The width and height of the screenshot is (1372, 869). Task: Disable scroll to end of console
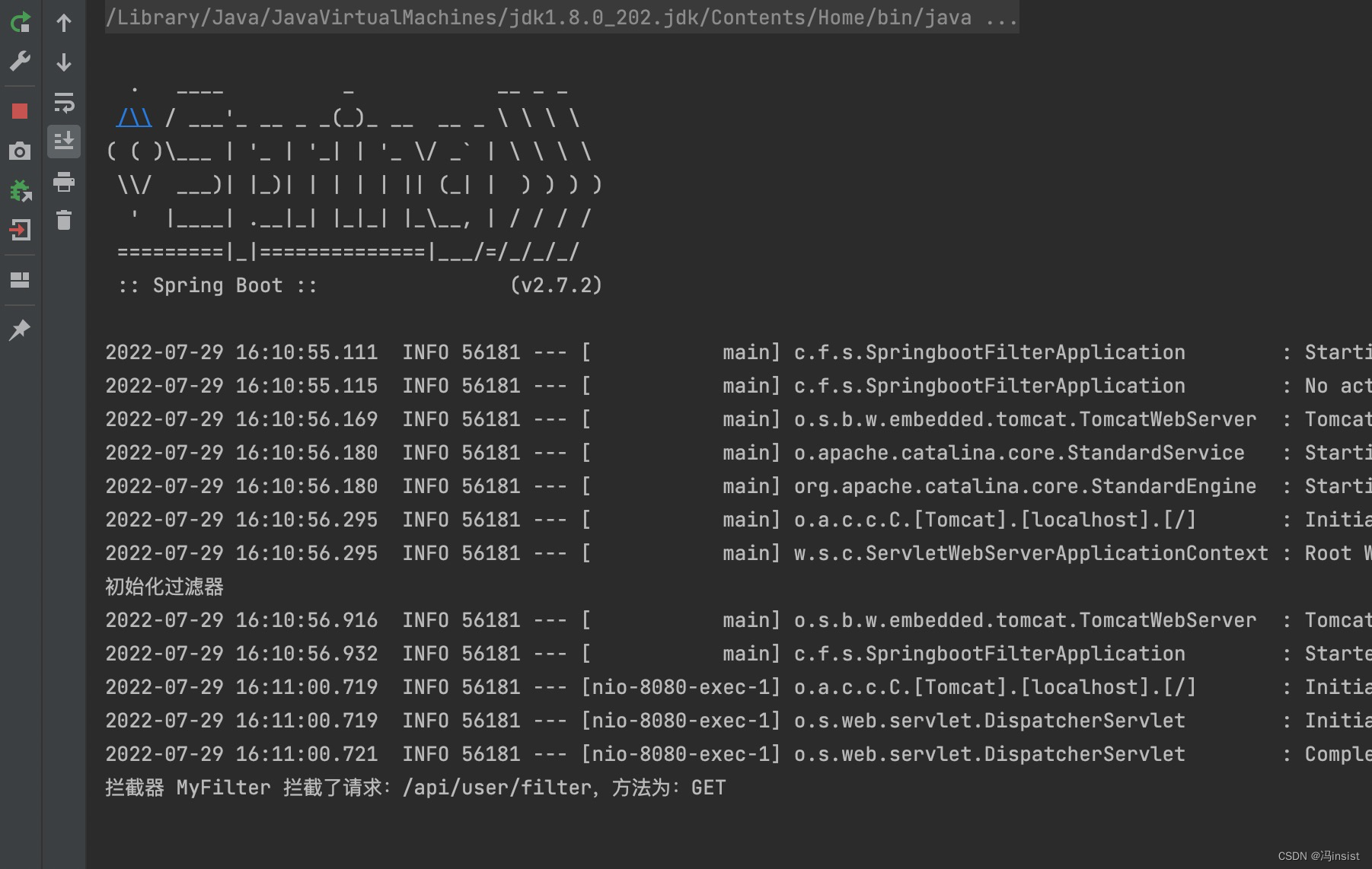tap(64, 142)
